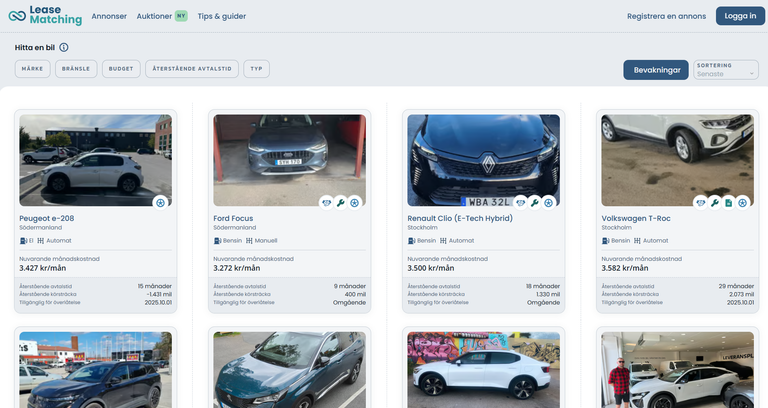Click the diamond badge on Ford Focus photo
768x408 pixels.
326,202
